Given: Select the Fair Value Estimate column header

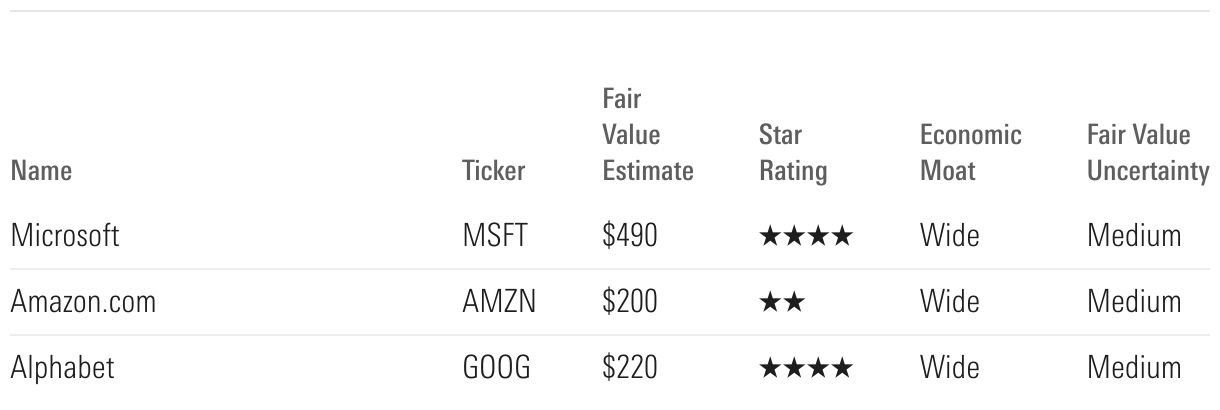Looking at the screenshot, I should click(647, 136).
